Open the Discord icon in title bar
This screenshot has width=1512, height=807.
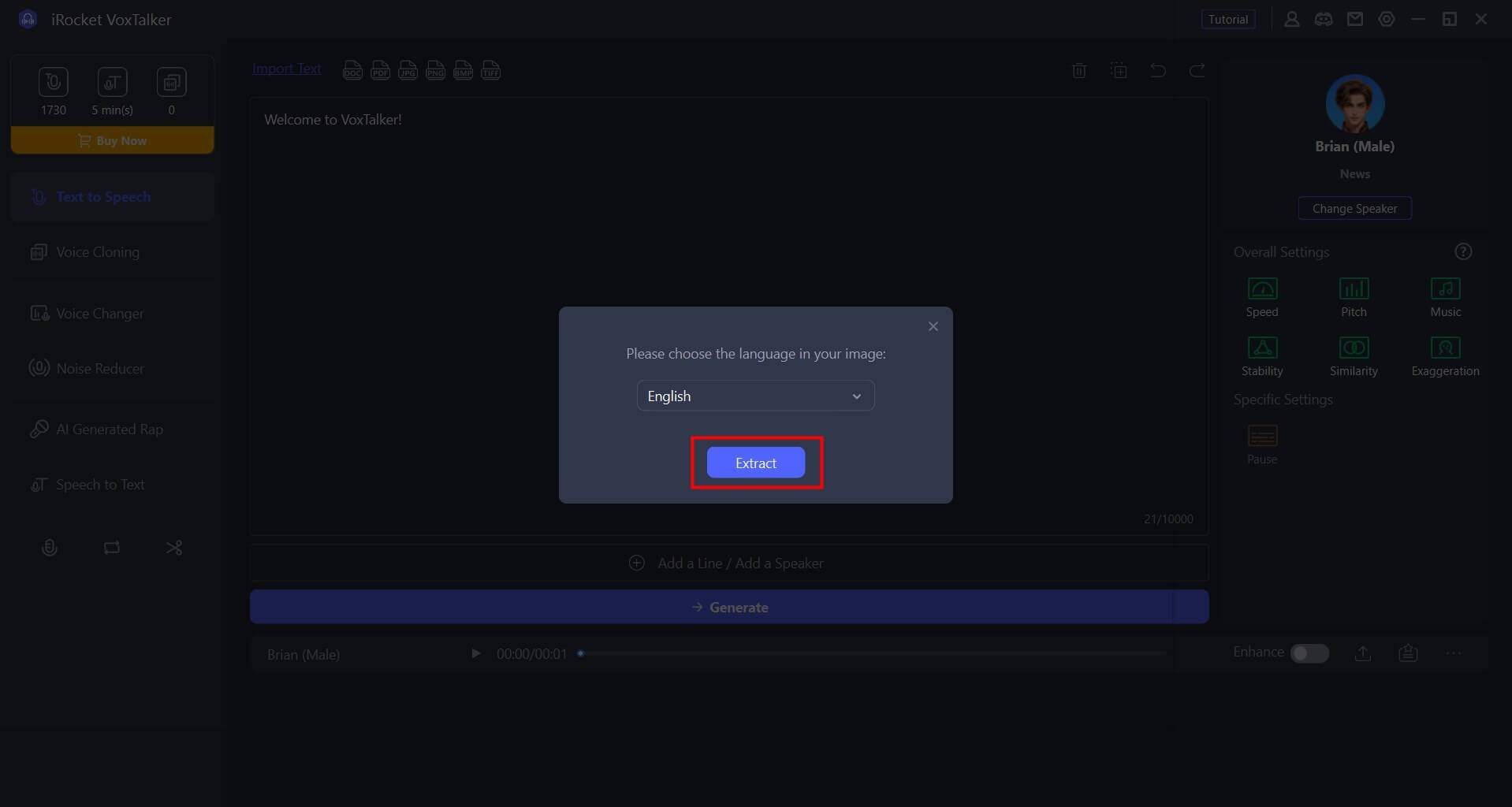tap(1323, 19)
